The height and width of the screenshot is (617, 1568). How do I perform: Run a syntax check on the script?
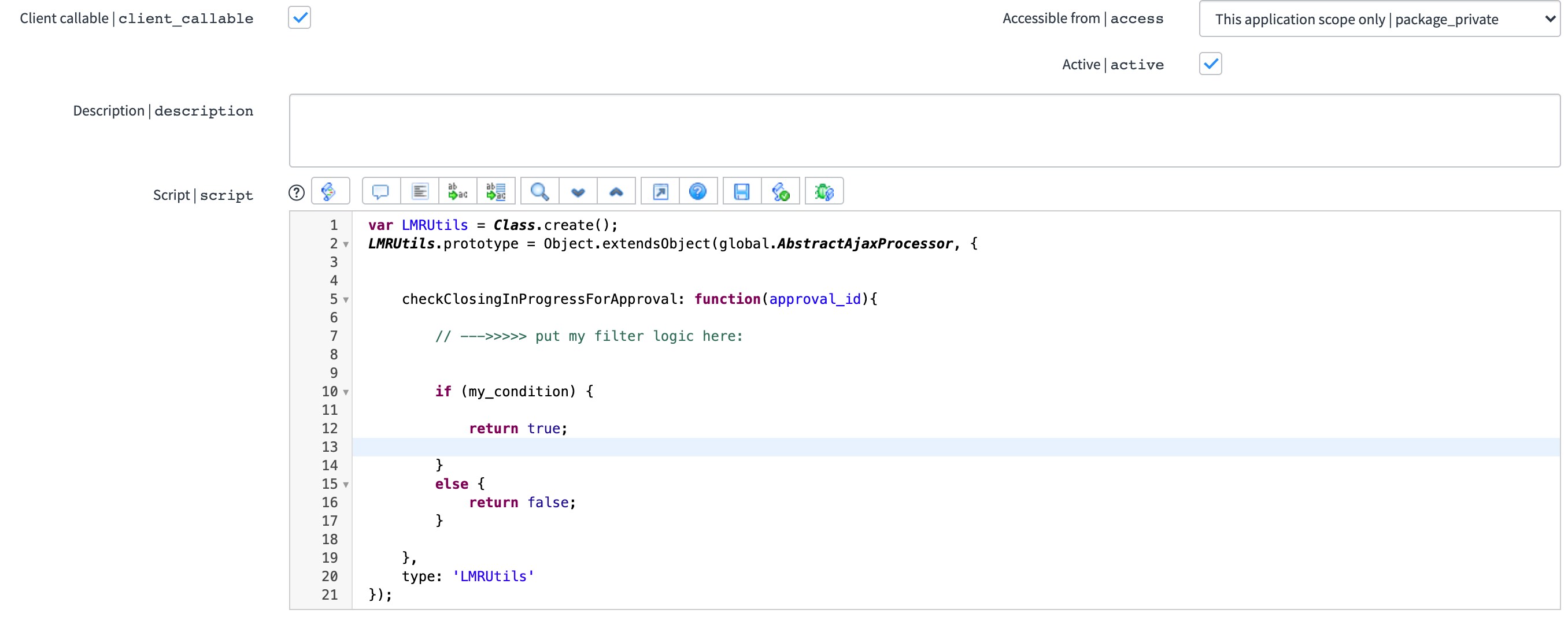[x=781, y=191]
